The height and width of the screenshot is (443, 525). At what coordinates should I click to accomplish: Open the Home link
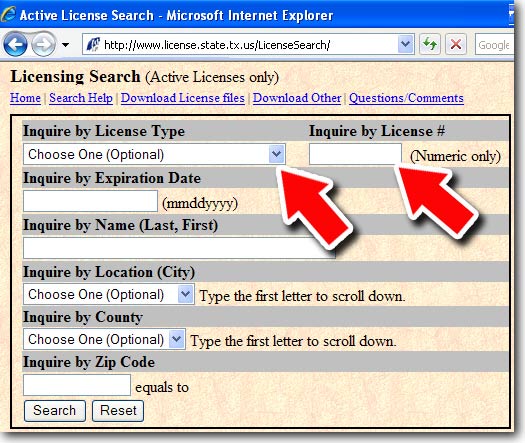coord(25,98)
